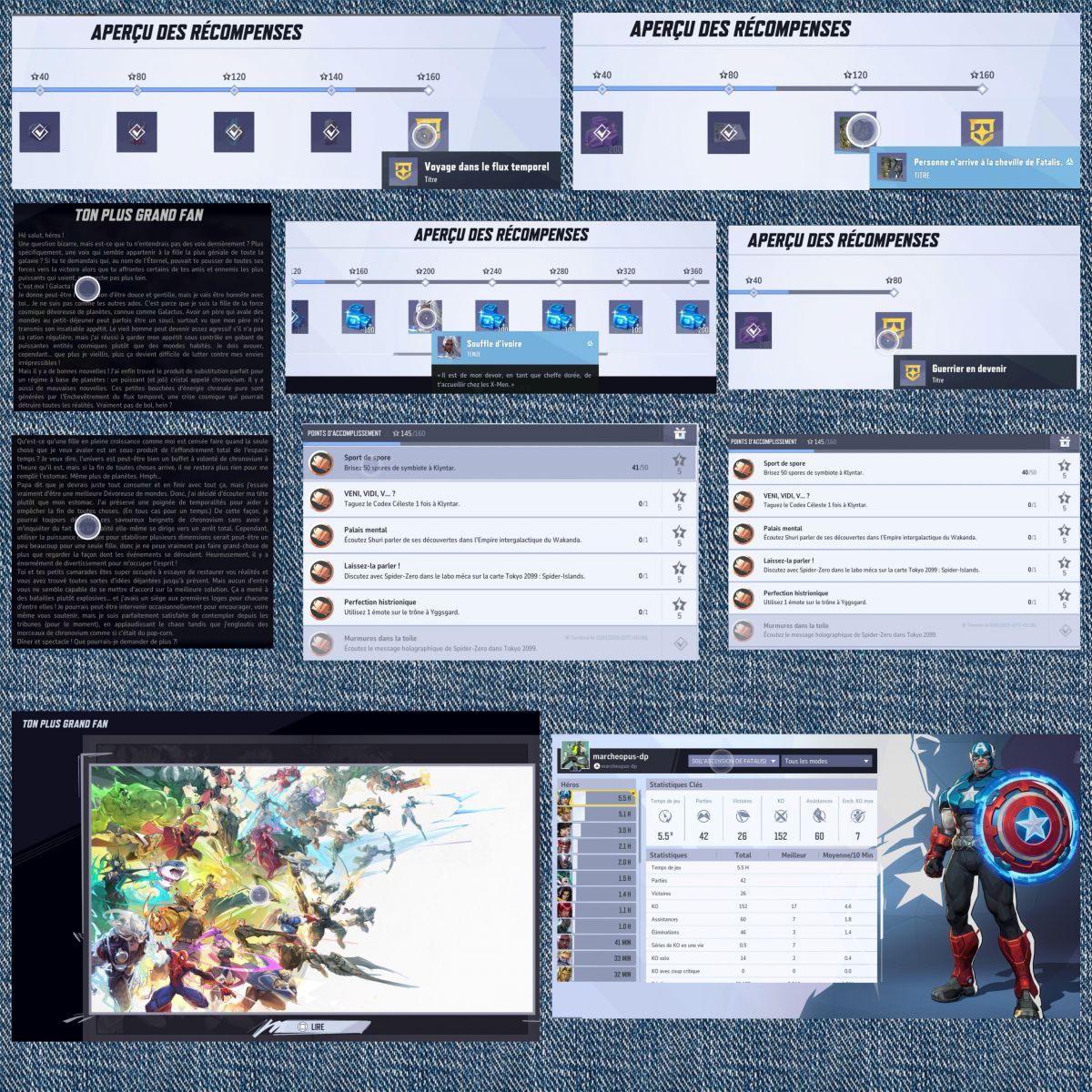Click the KO crossed icon in Statistiques Clés
The width and height of the screenshot is (1092, 1092).
(781, 816)
